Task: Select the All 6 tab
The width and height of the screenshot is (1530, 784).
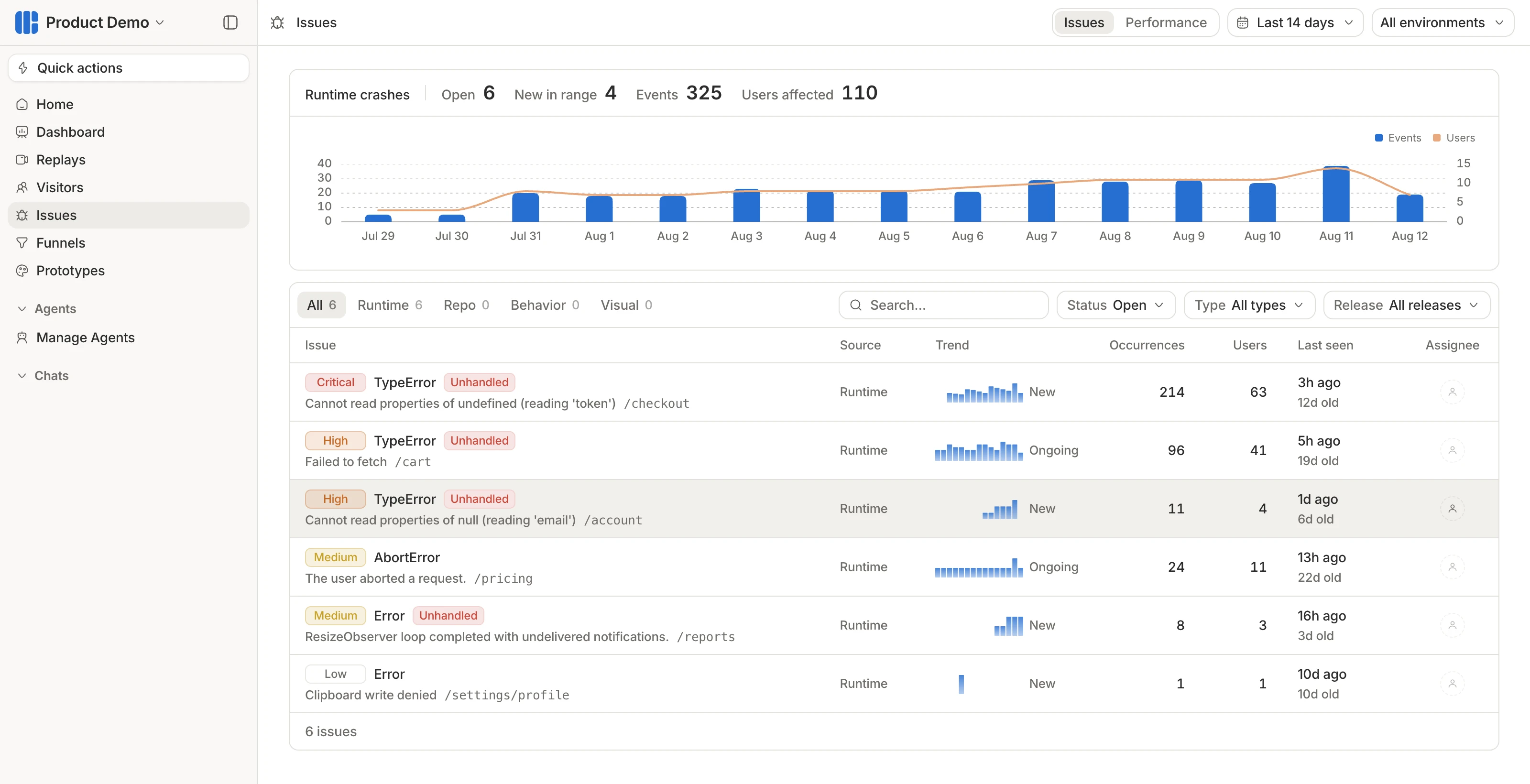Action: coord(321,305)
